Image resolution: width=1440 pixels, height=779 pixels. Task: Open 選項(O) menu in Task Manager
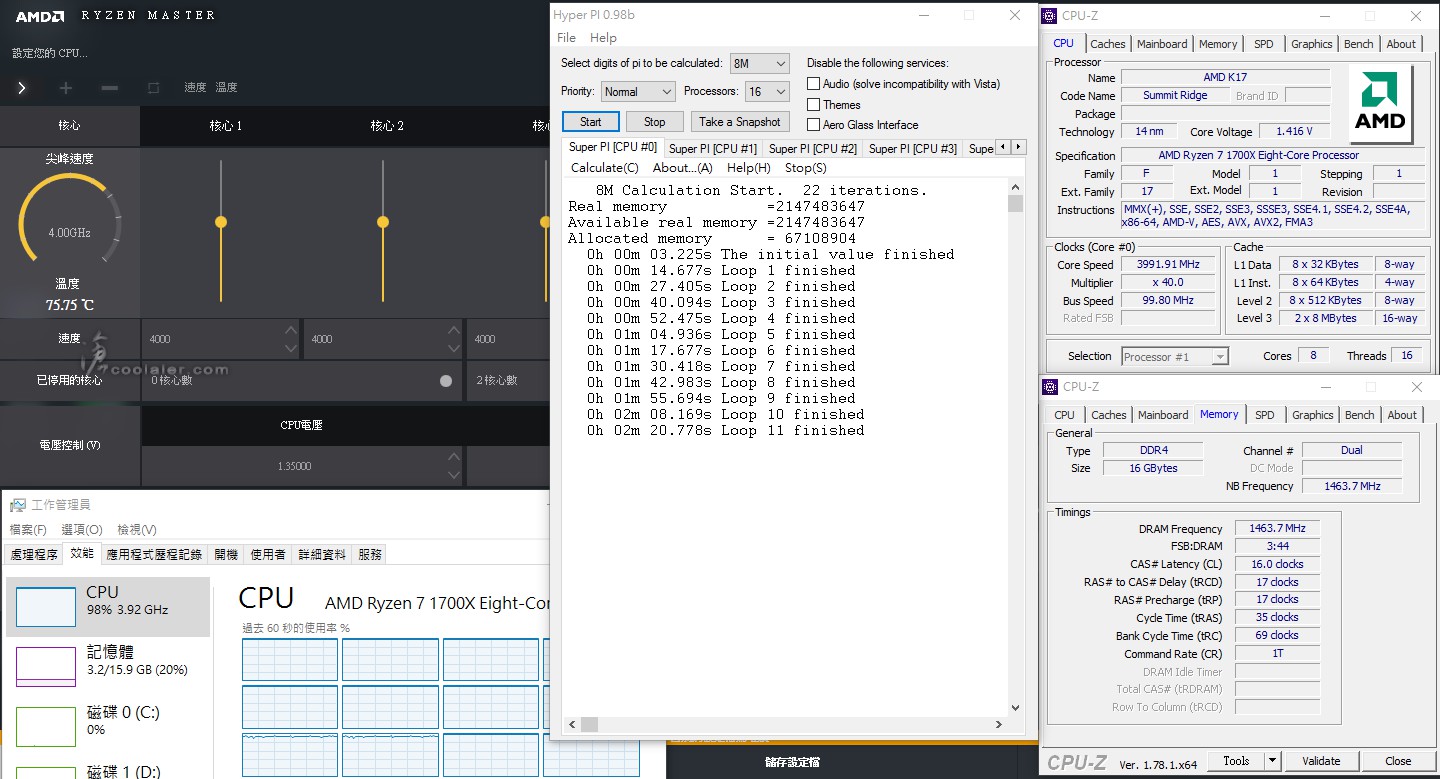(x=82, y=530)
